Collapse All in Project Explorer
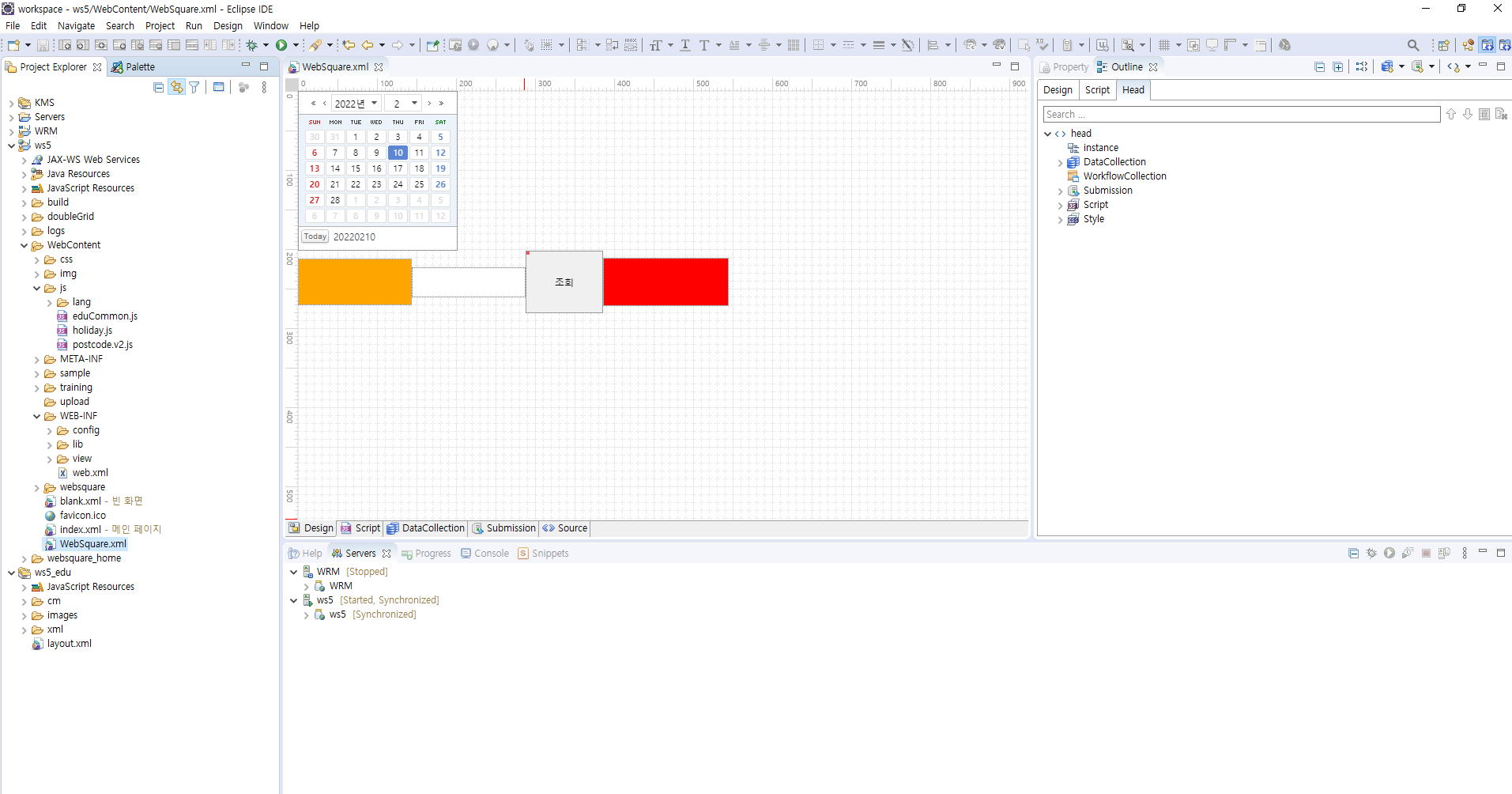 coord(157,87)
